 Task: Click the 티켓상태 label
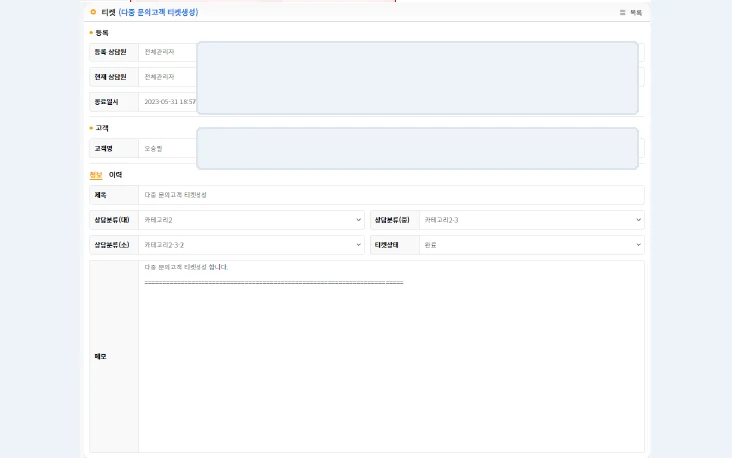[387, 245]
